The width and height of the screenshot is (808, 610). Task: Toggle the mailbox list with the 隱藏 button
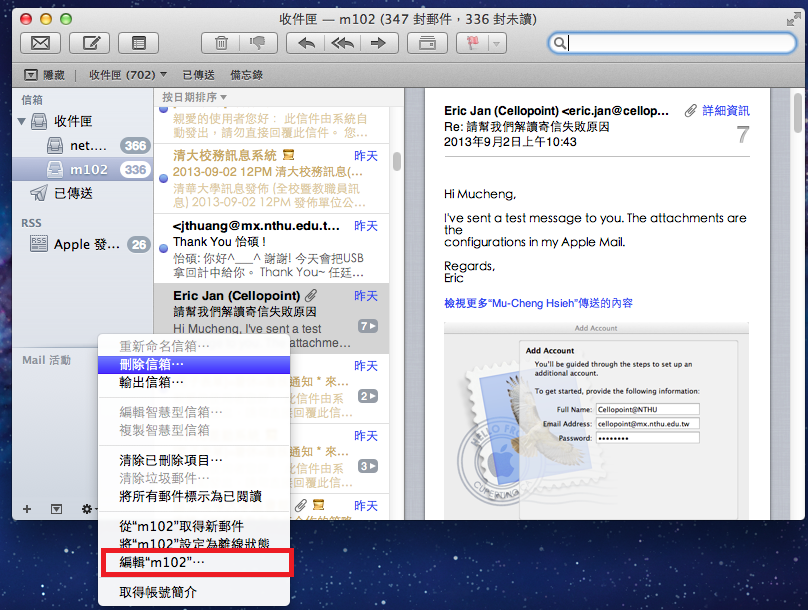coord(43,75)
